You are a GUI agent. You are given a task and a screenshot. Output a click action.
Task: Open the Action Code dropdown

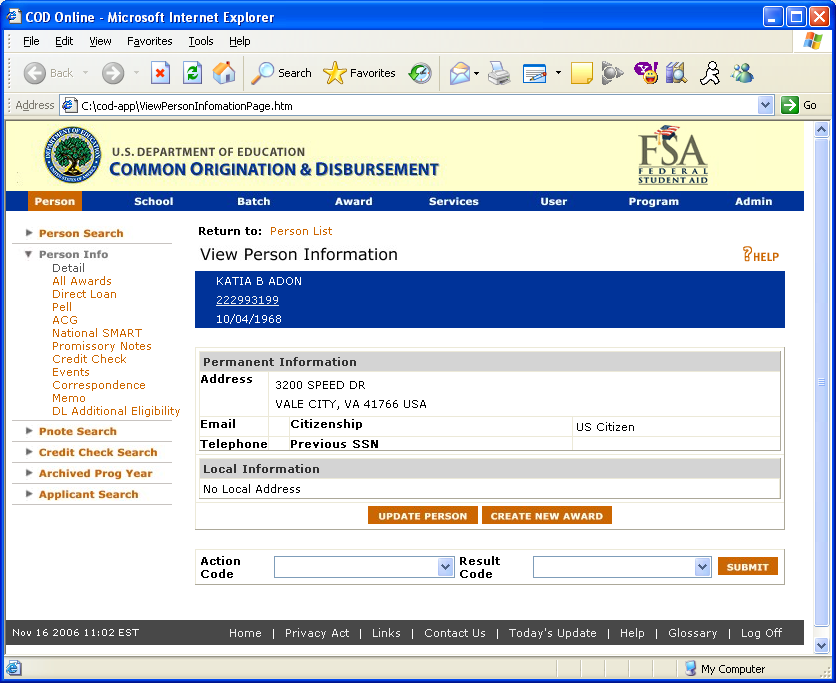tap(446, 567)
